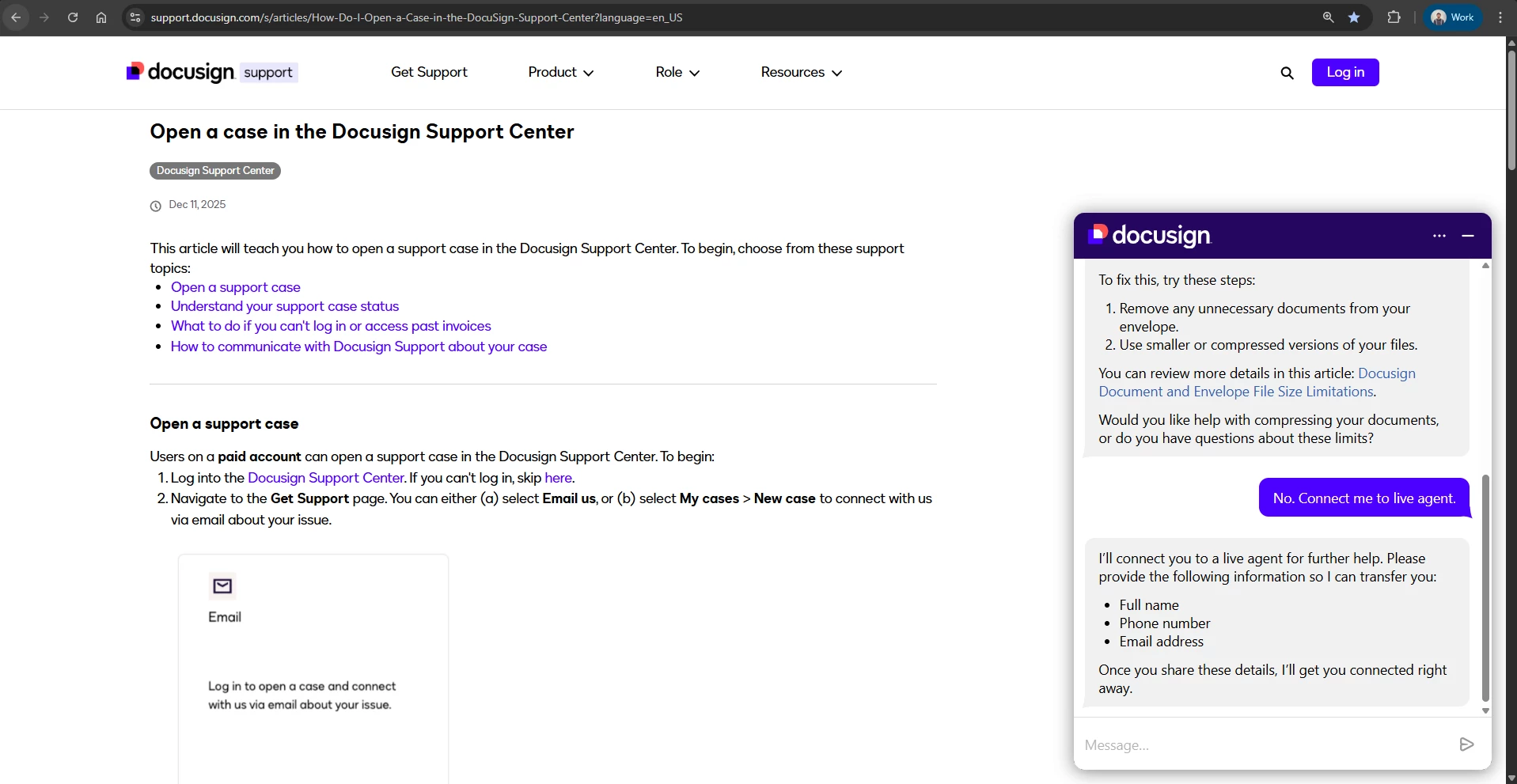The height and width of the screenshot is (784, 1517).
Task: Open the Get Support nav item
Action: (429, 72)
